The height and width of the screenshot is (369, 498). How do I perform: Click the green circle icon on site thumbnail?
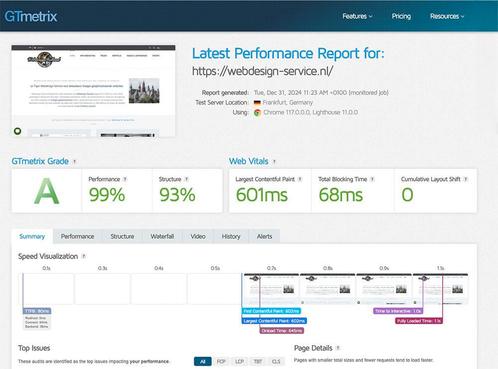(18, 131)
